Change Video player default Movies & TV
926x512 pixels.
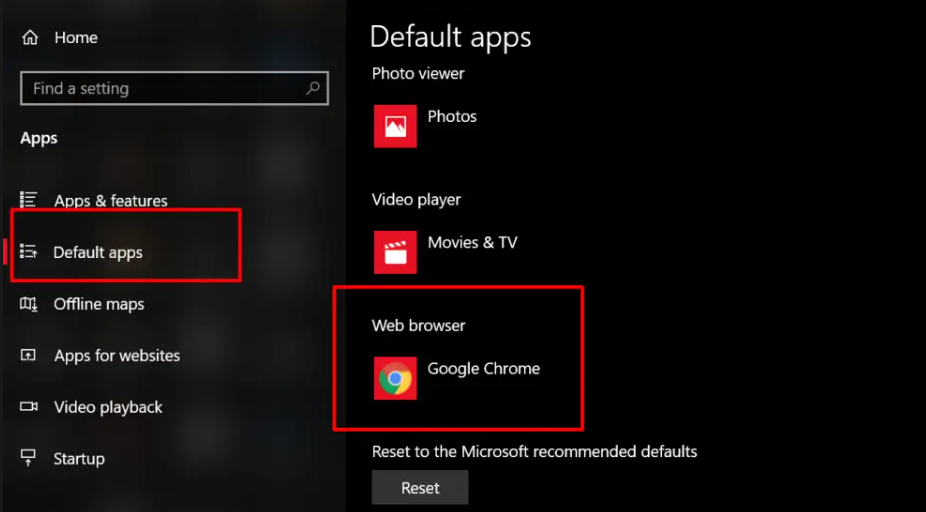pos(472,243)
